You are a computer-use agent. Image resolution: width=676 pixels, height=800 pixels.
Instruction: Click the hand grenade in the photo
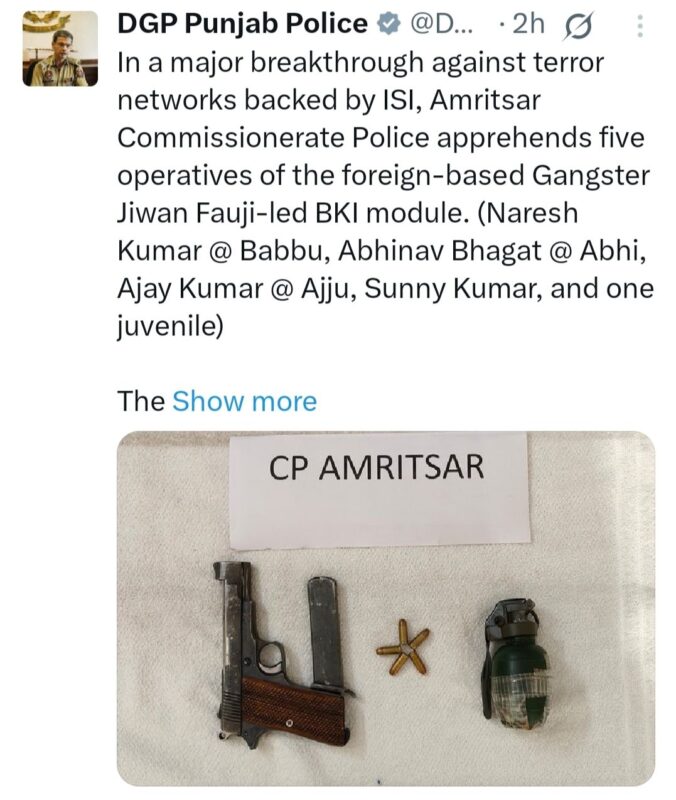[x=515, y=664]
